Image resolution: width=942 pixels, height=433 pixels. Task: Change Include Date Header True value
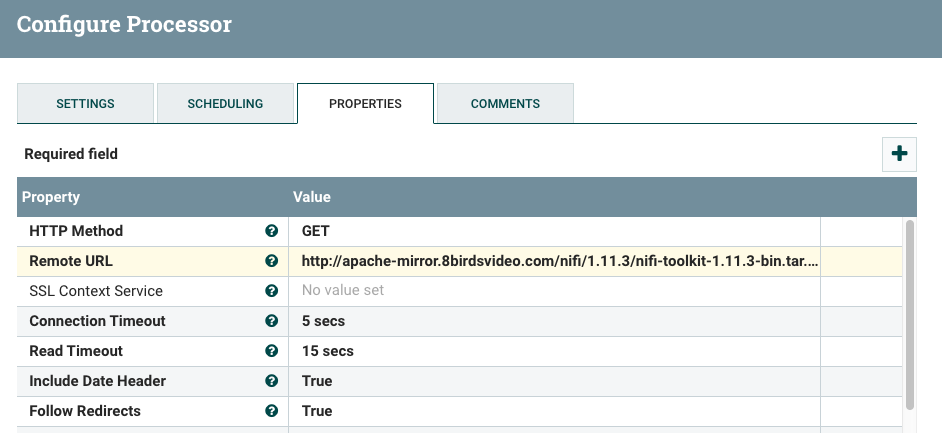[555, 381]
